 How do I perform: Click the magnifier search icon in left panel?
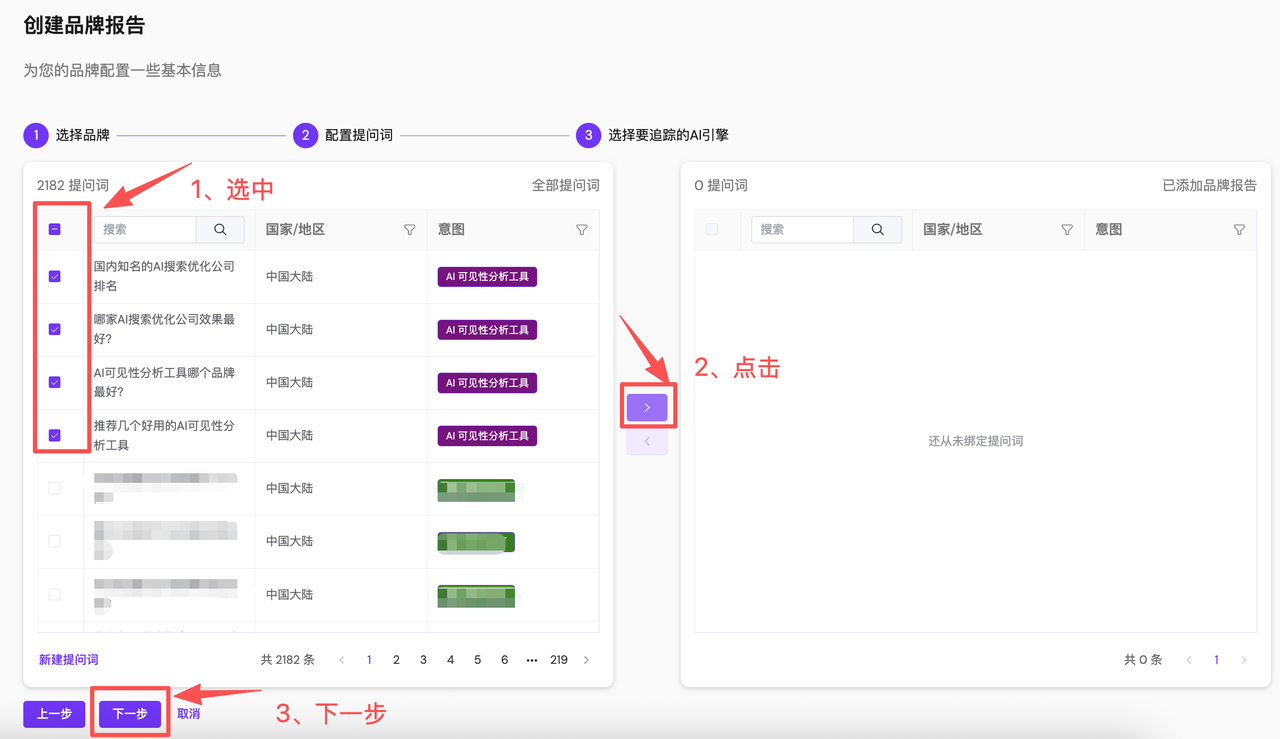(220, 229)
